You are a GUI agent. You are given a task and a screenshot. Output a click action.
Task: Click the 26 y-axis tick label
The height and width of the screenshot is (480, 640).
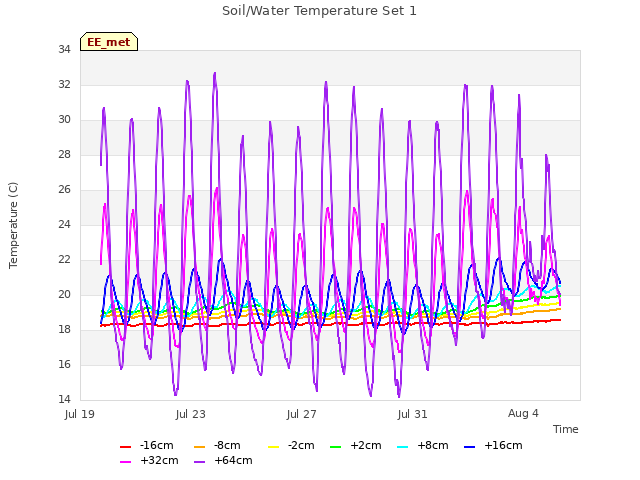tap(64, 189)
